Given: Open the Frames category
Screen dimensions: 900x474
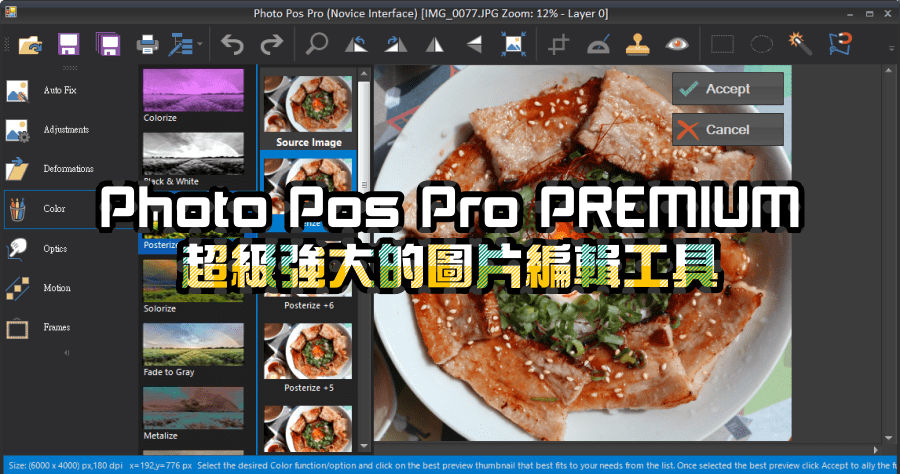Looking at the screenshot, I should click(39, 328).
